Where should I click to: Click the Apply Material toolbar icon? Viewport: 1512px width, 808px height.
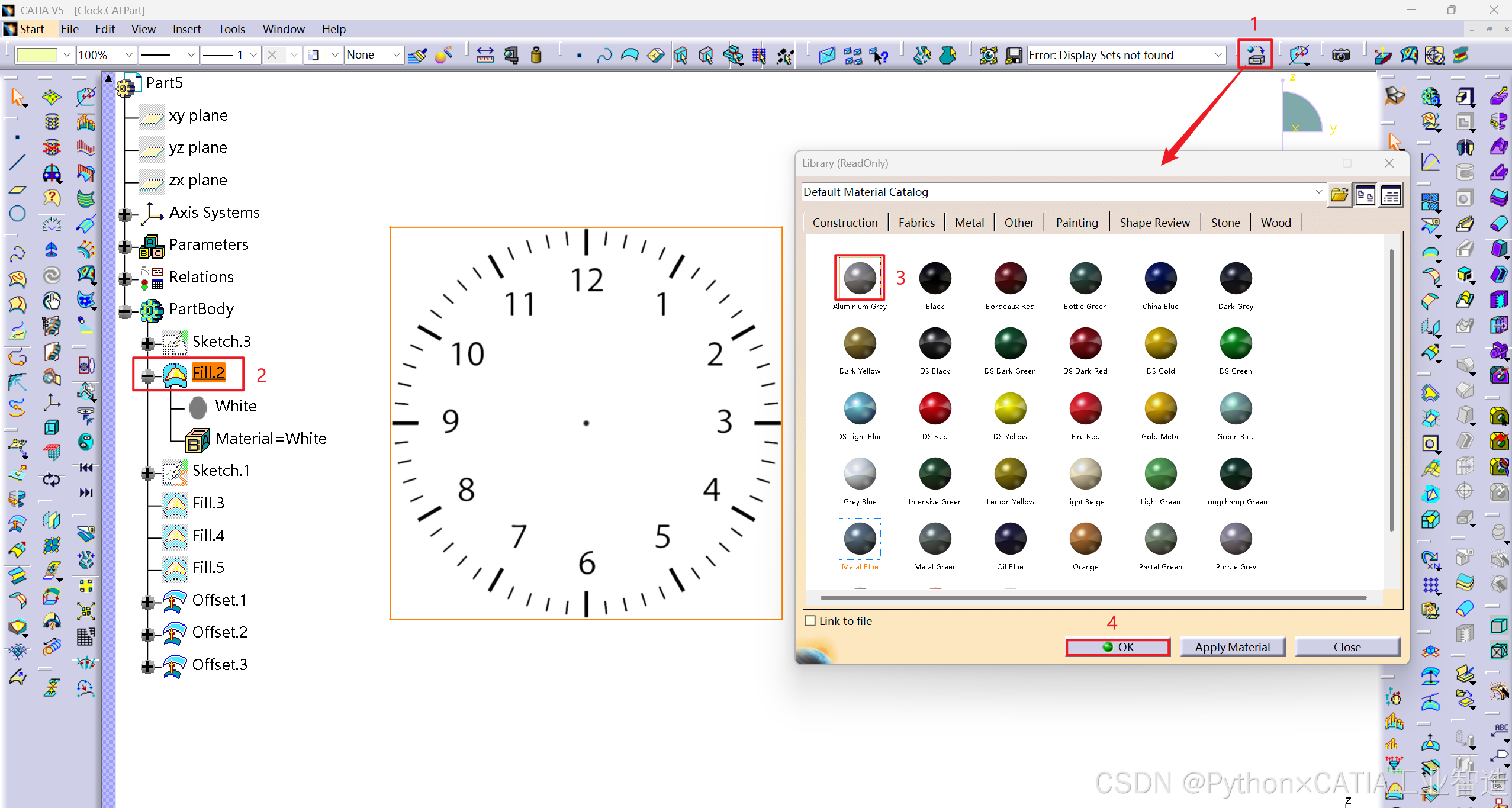click(1255, 55)
